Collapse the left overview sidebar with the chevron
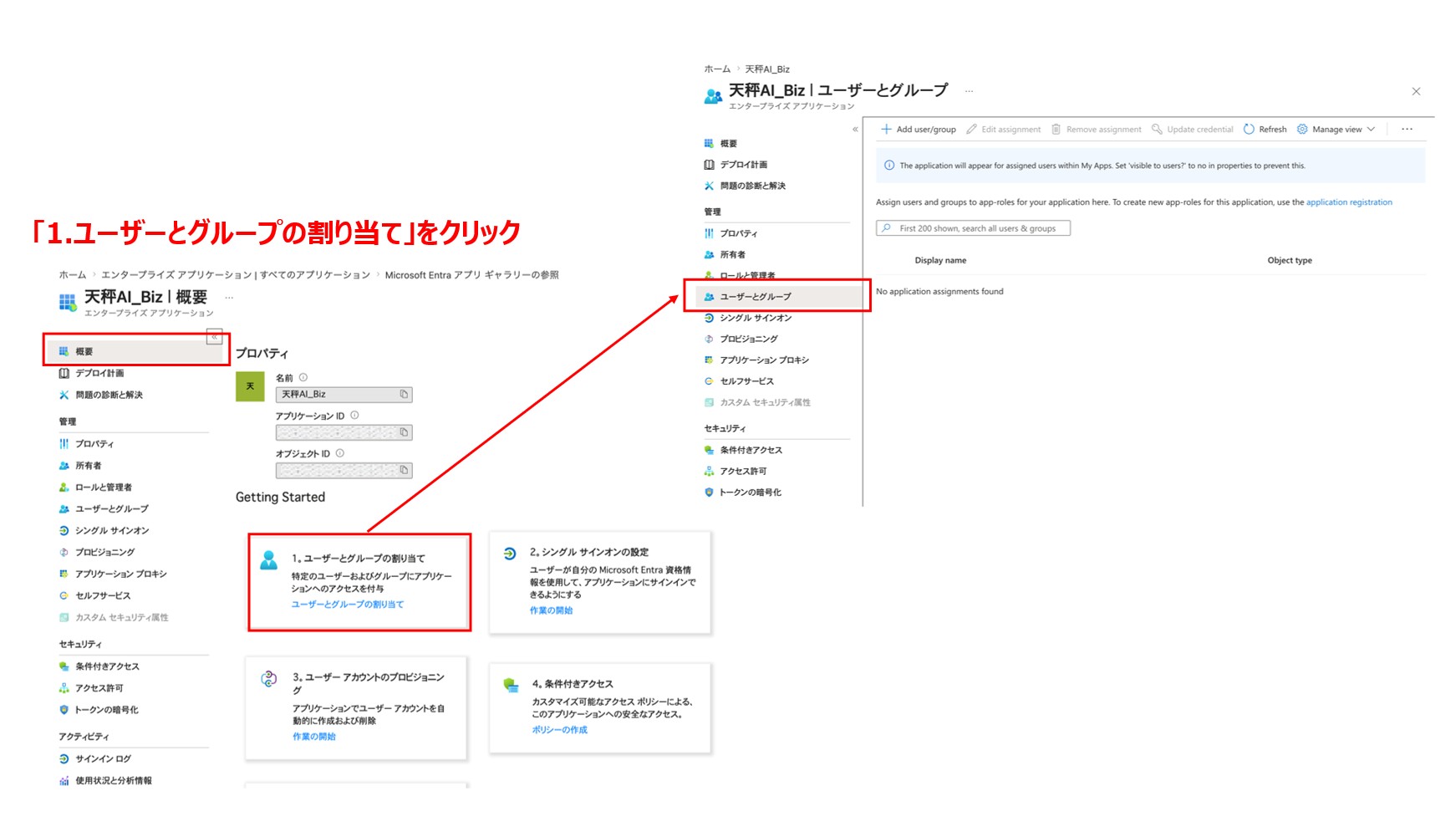 (215, 337)
